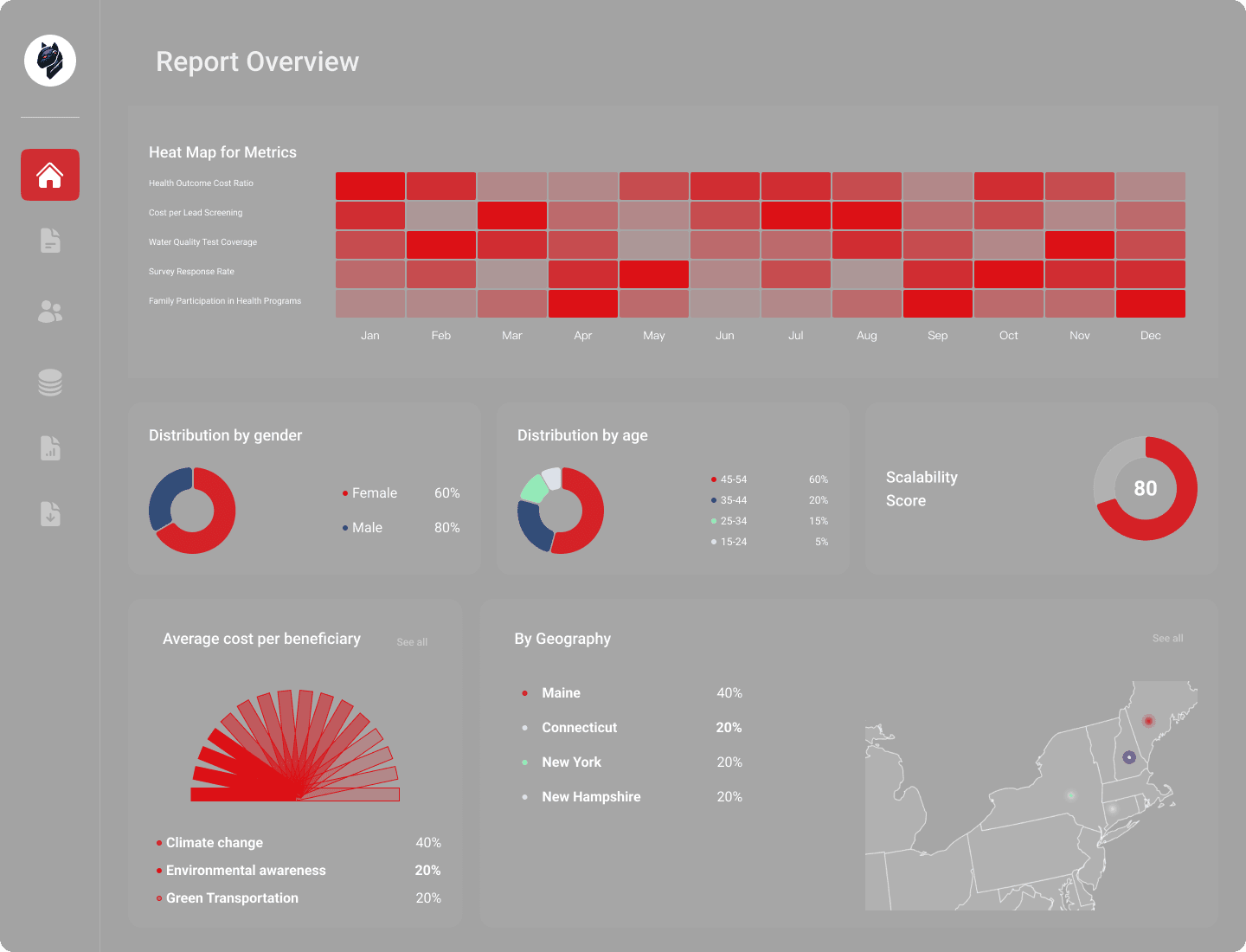Click the Scalability Score donut showing 80
Image resolution: width=1246 pixels, height=952 pixels.
1146,489
